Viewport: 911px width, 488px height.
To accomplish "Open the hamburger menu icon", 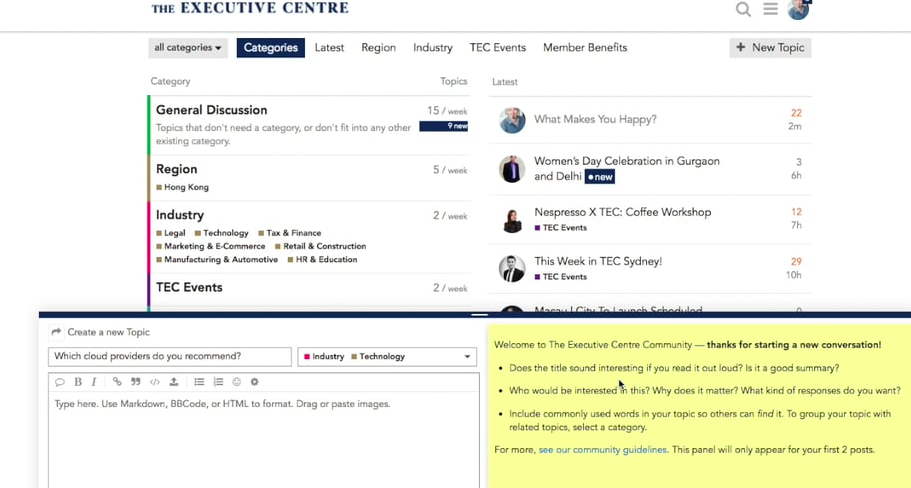I will click(x=770, y=9).
